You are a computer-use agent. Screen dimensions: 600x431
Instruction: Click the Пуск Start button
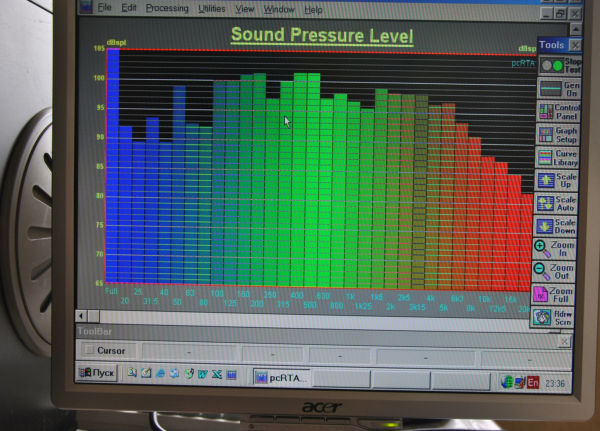96,374
